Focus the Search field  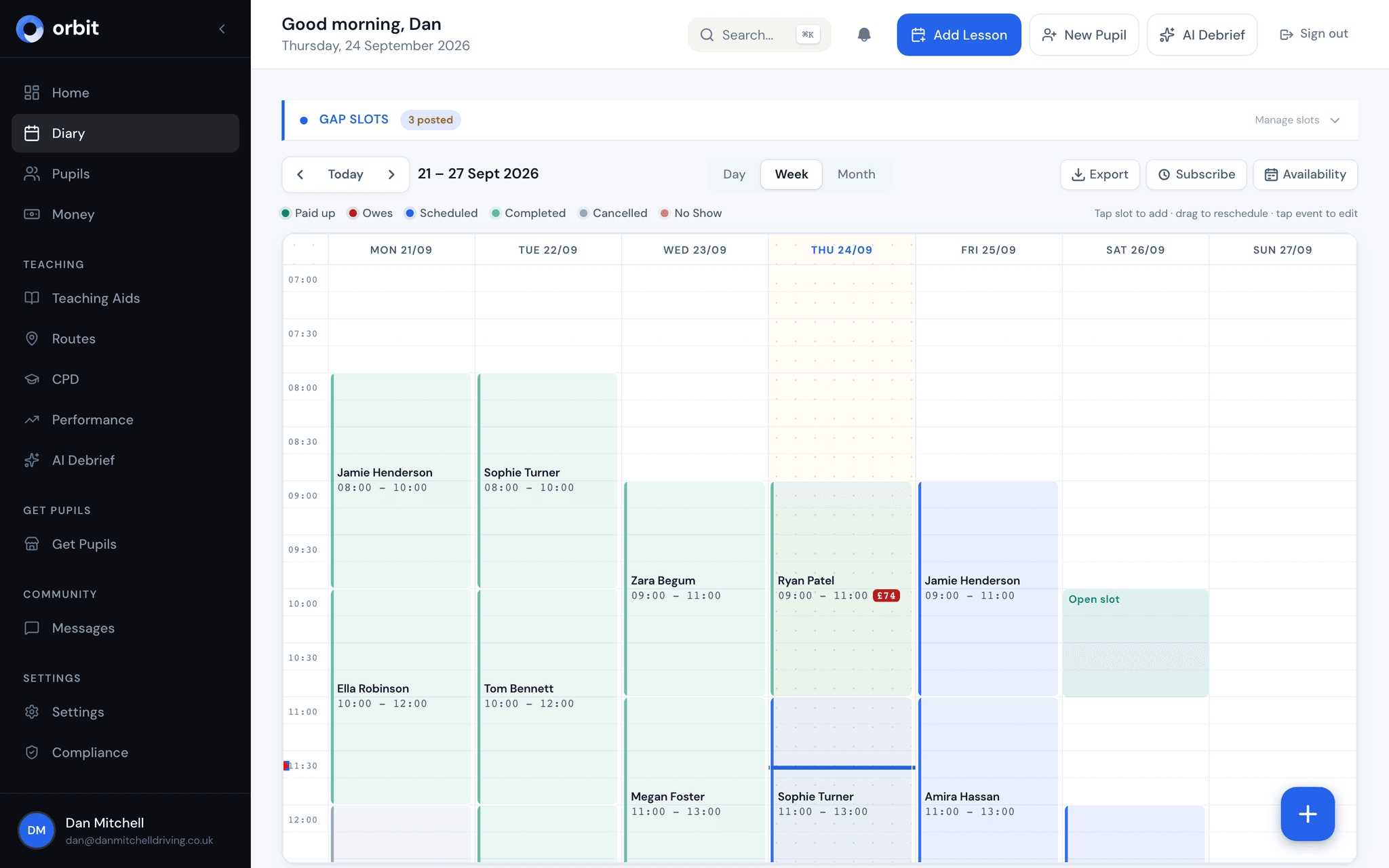[759, 35]
